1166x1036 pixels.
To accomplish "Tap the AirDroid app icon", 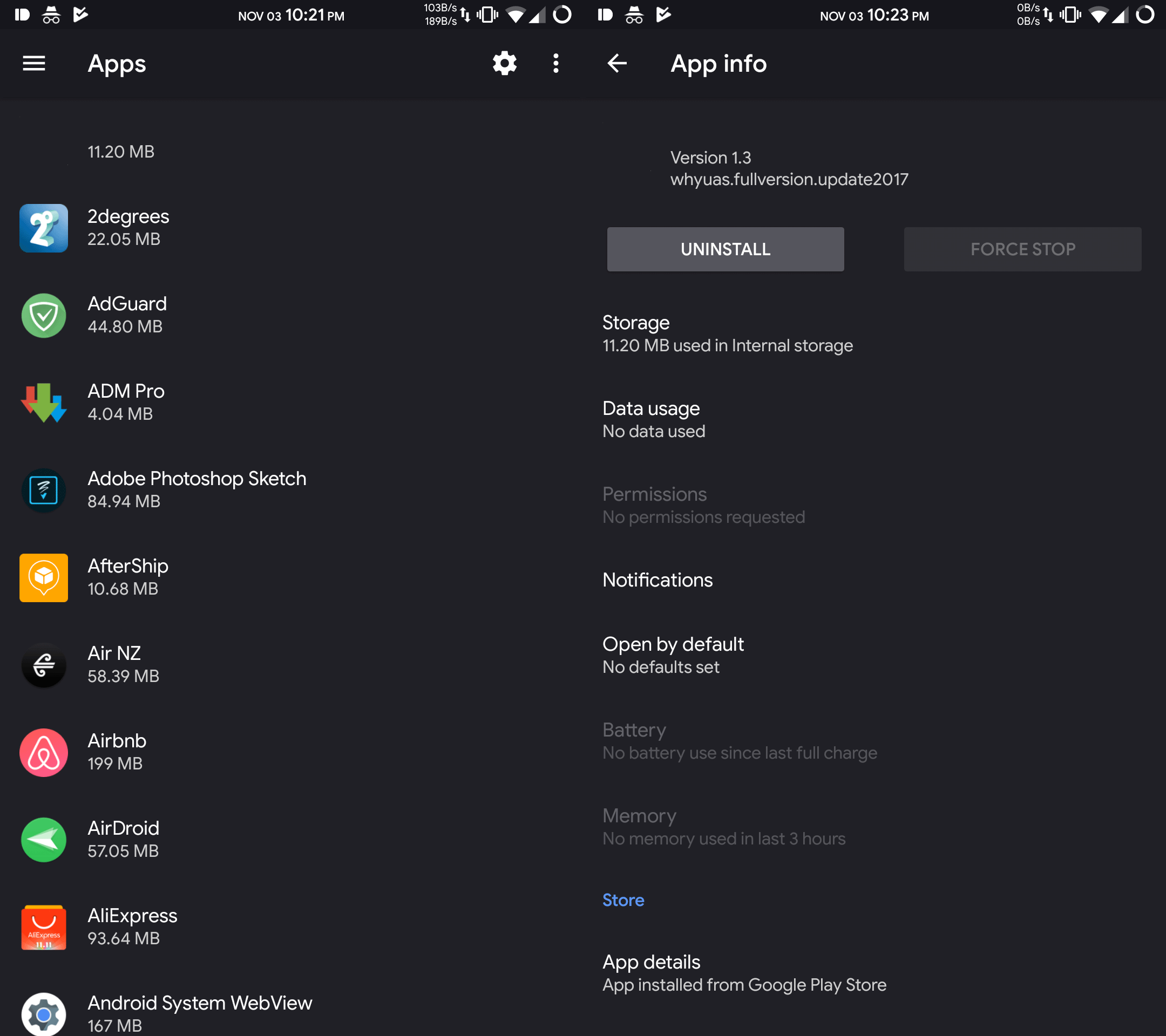I will [x=44, y=840].
